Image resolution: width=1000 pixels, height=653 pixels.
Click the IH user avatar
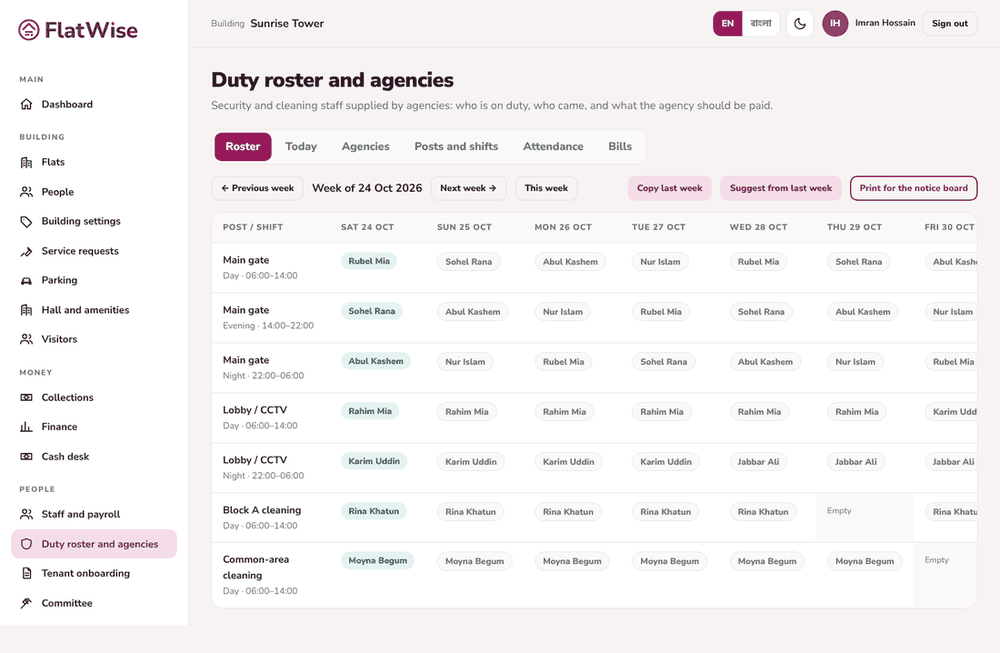coord(835,24)
